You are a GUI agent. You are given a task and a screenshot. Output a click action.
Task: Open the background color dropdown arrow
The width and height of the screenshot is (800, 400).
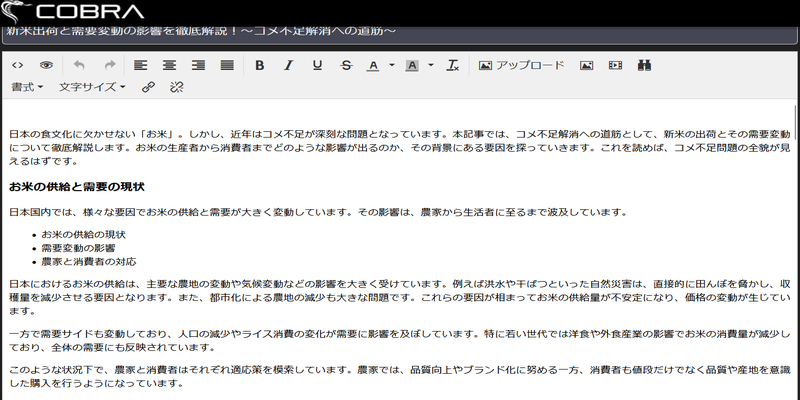tap(431, 65)
